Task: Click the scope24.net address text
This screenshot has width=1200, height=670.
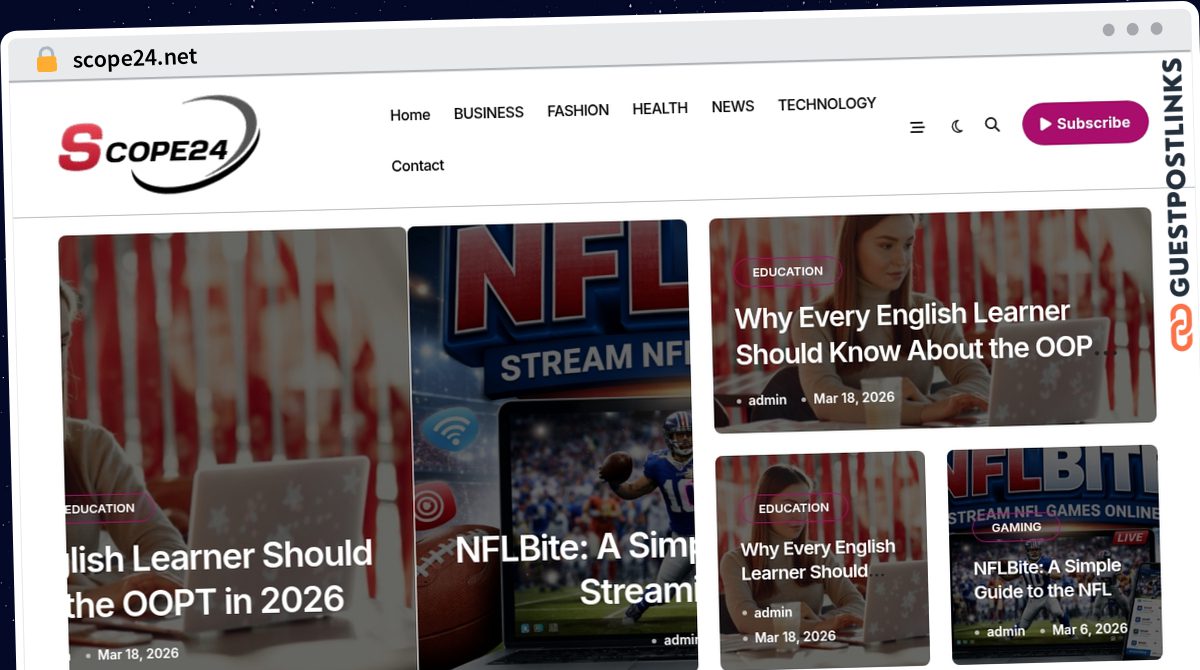Action: 135,58
